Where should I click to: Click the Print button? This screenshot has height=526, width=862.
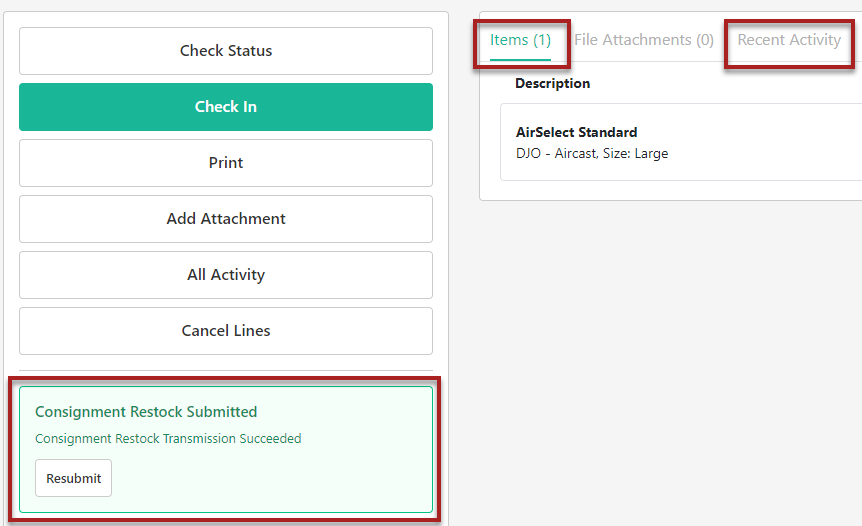pos(226,163)
